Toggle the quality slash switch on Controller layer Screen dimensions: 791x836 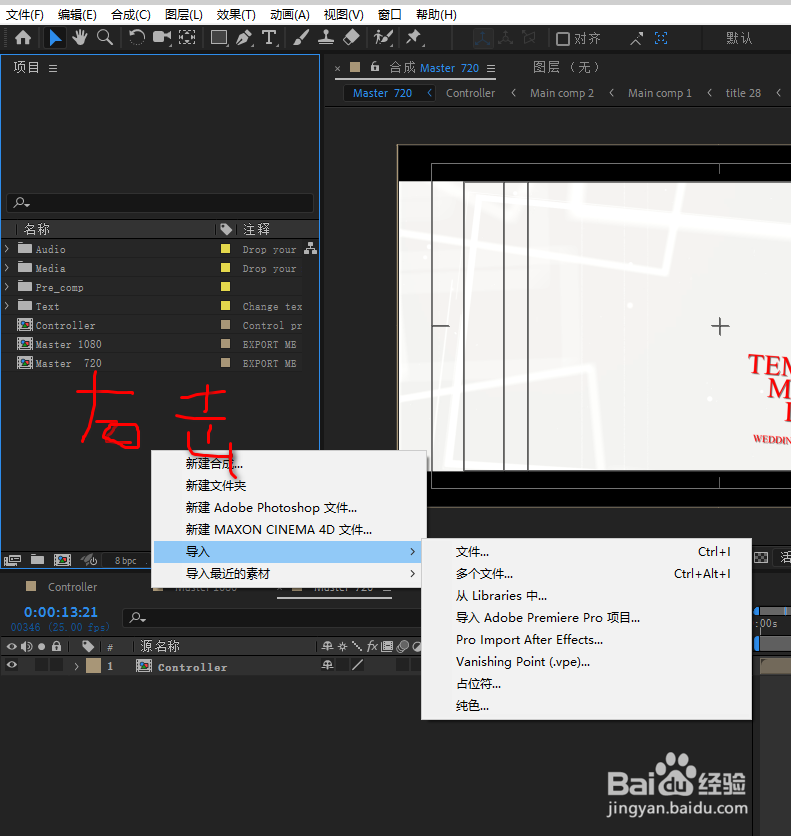coord(357,665)
